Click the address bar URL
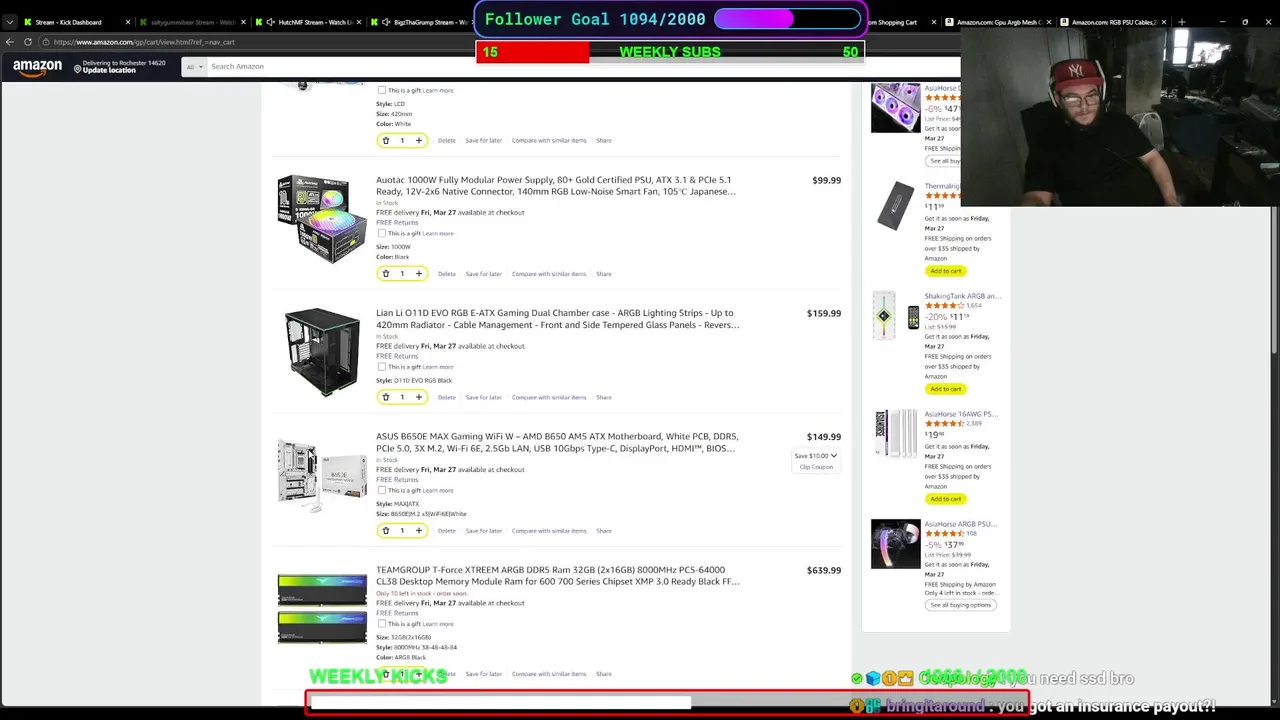The width and height of the screenshot is (1280, 720). pyautogui.click(x=145, y=42)
